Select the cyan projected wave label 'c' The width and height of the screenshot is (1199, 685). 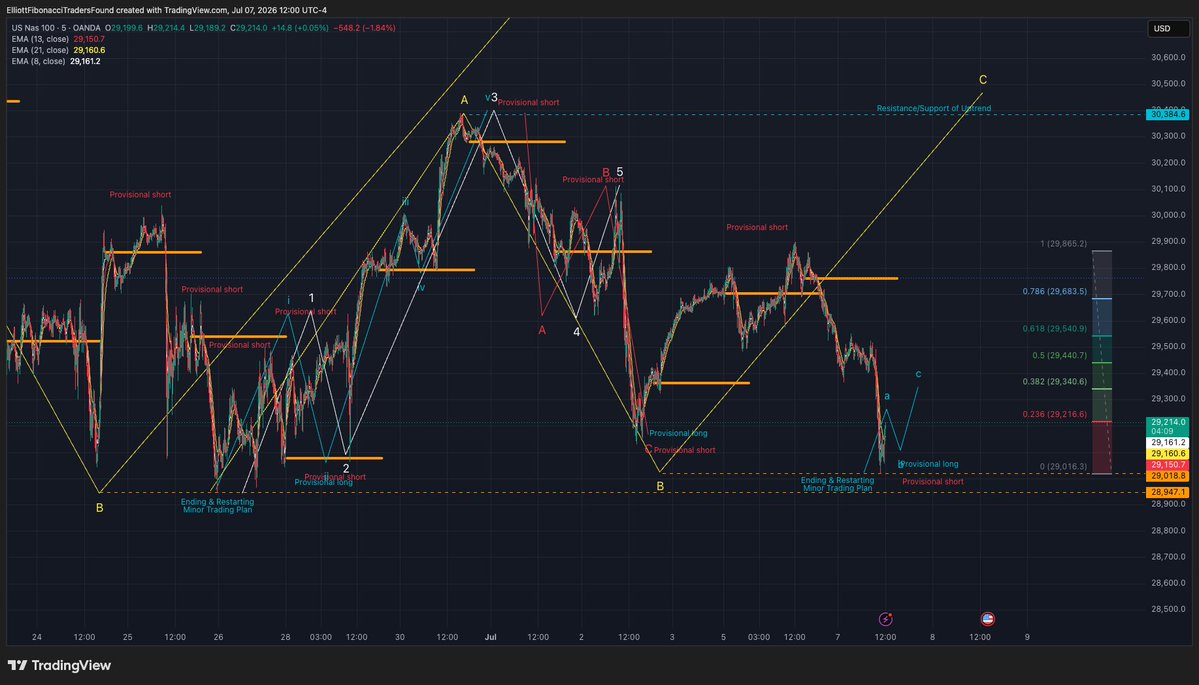coord(918,374)
